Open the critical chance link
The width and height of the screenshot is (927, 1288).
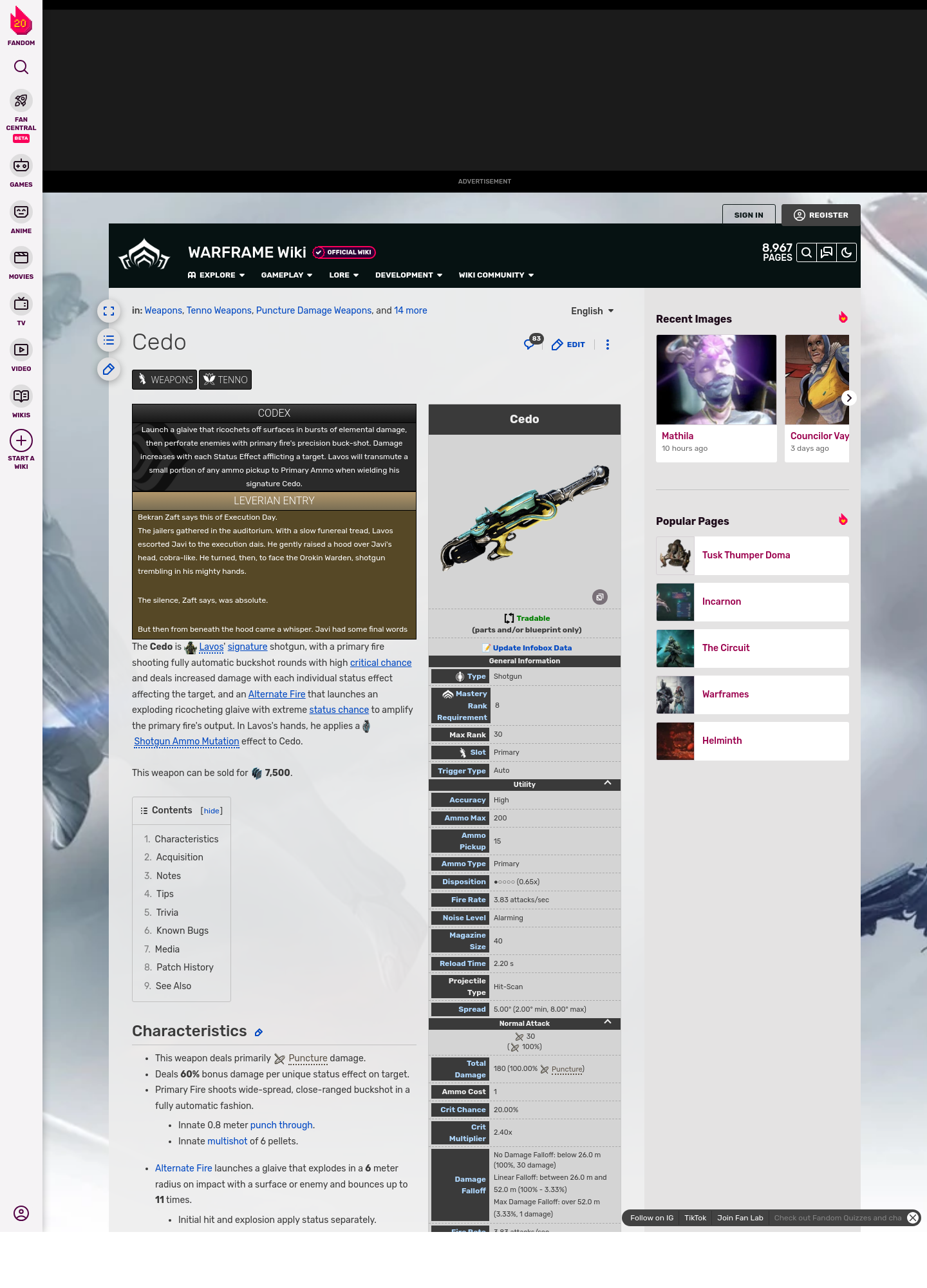pos(380,663)
